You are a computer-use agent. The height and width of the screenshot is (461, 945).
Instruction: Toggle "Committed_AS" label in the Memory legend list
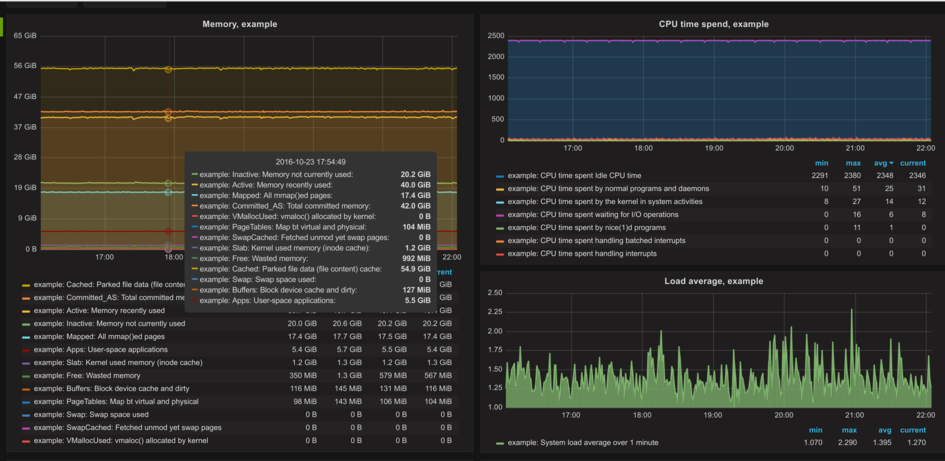[108, 298]
